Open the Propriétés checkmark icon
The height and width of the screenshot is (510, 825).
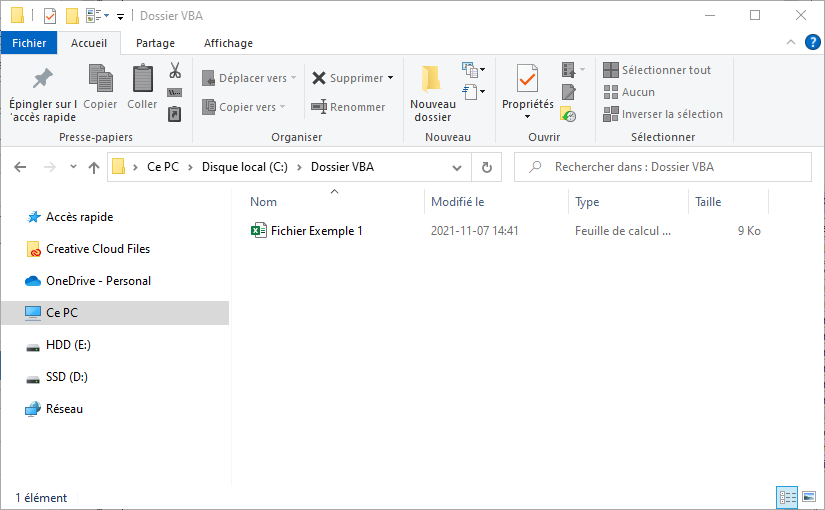[527, 79]
